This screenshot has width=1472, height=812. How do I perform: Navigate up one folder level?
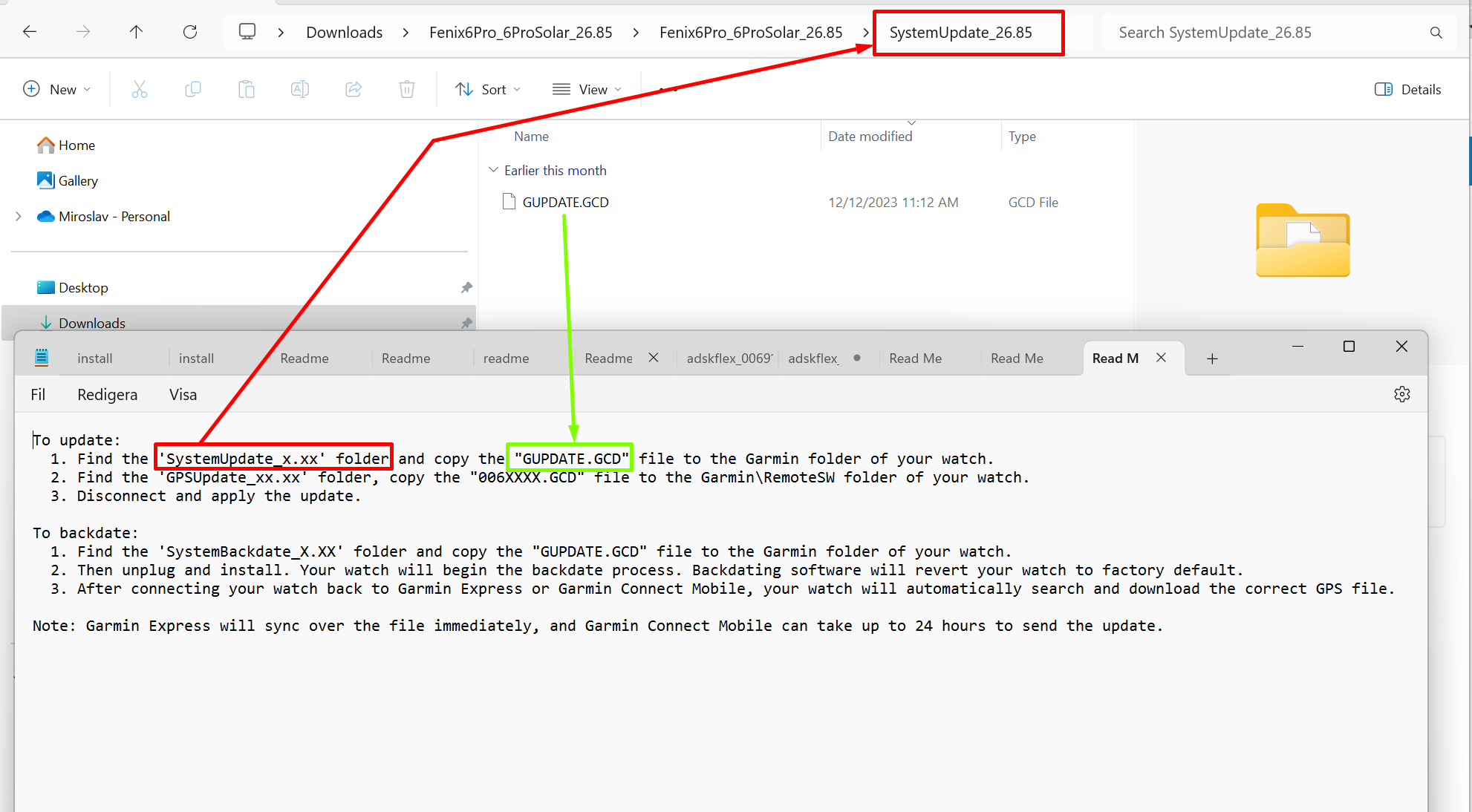coord(136,32)
